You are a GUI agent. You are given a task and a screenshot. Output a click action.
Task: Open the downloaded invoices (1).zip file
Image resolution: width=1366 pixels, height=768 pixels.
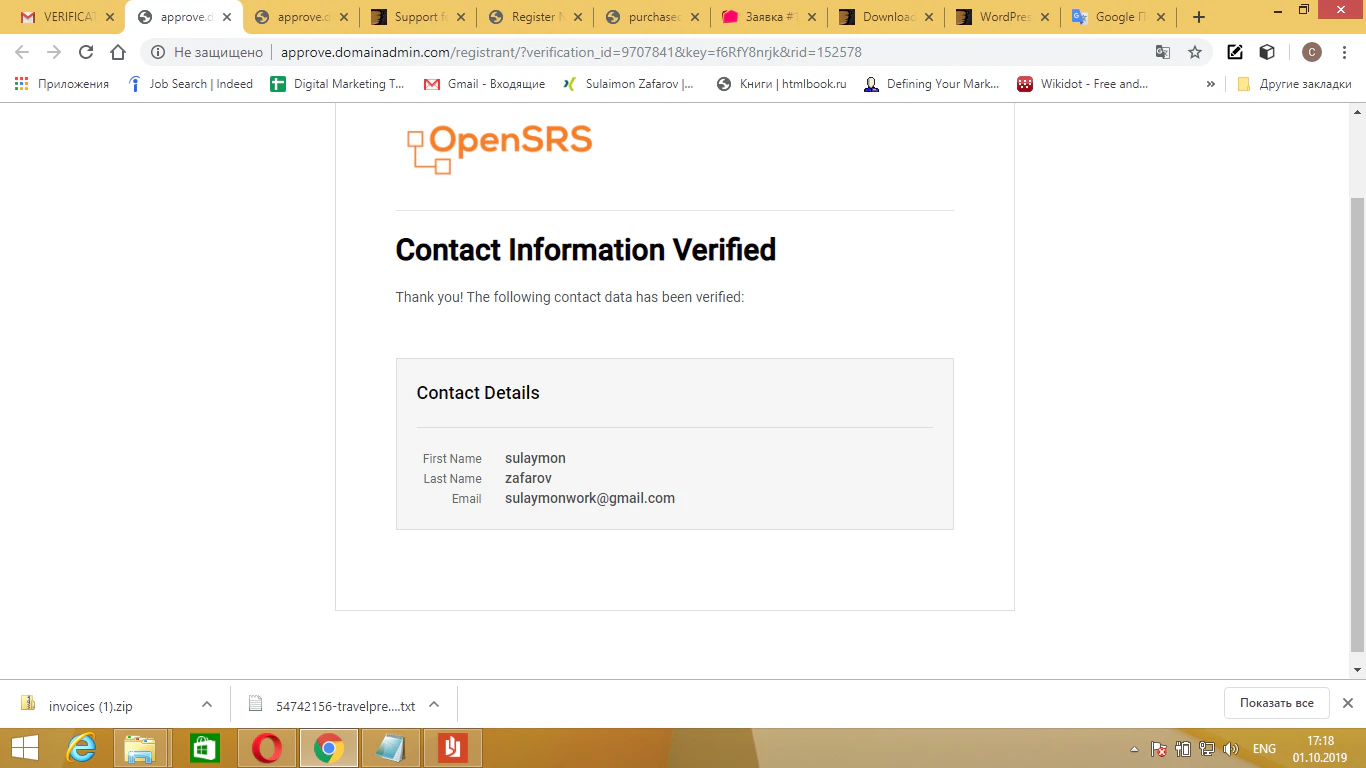click(x=90, y=705)
